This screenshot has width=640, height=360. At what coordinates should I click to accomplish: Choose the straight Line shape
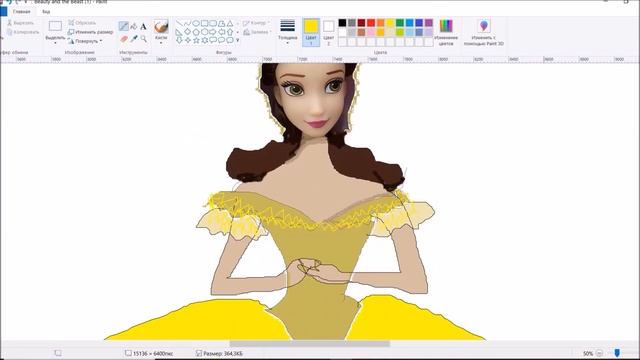pos(179,23)
